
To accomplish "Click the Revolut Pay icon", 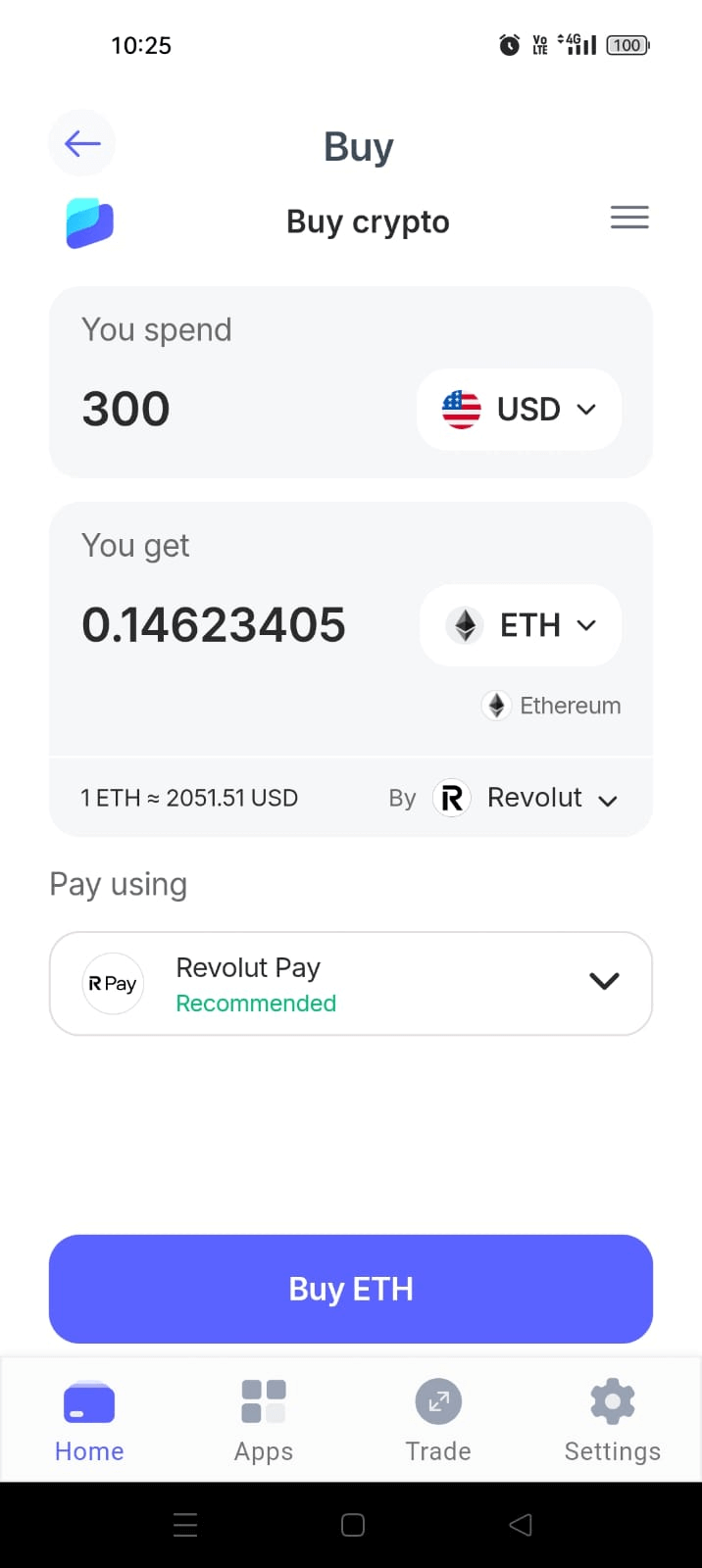I will 113,983.
